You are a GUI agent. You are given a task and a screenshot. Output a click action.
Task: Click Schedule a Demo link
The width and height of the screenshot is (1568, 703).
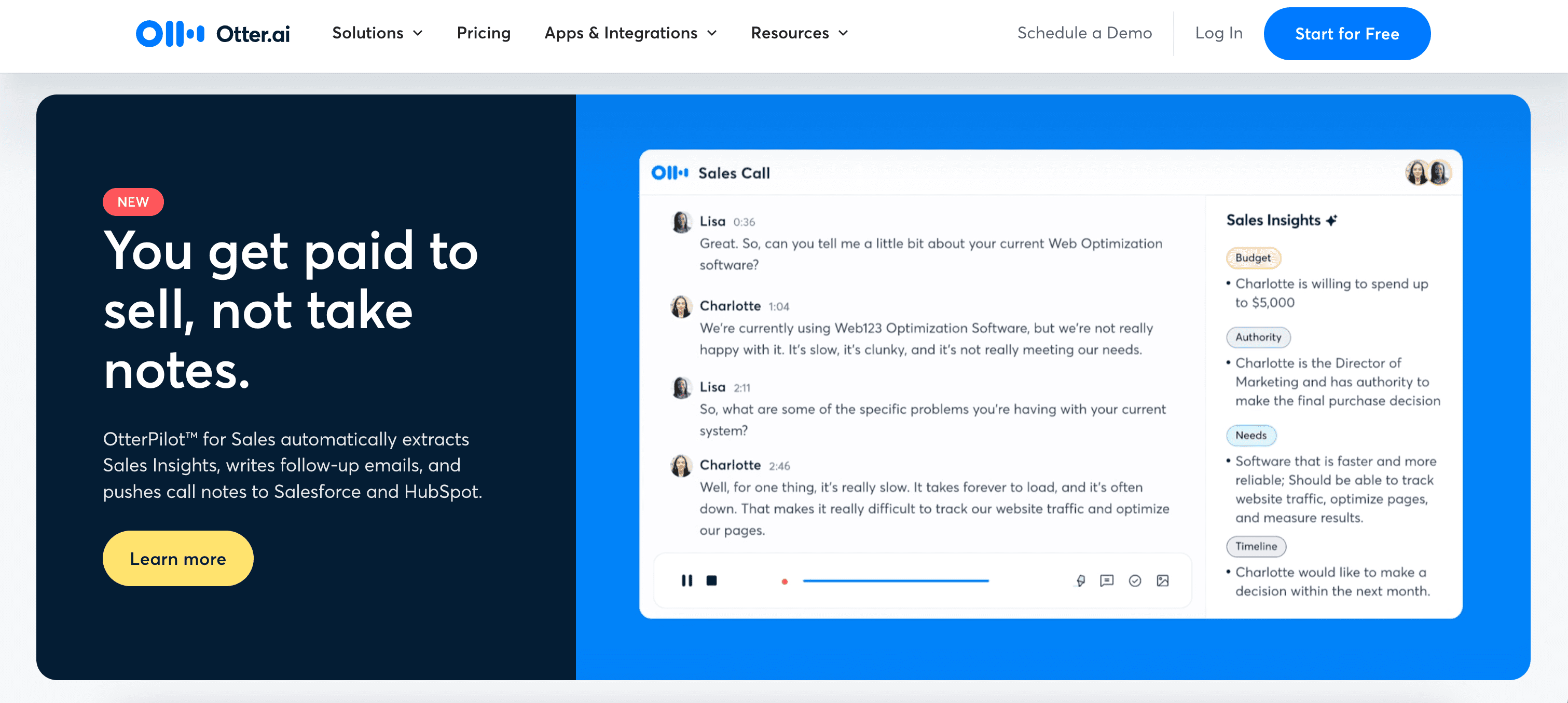pyautogui.click(x=1084, y=33)
